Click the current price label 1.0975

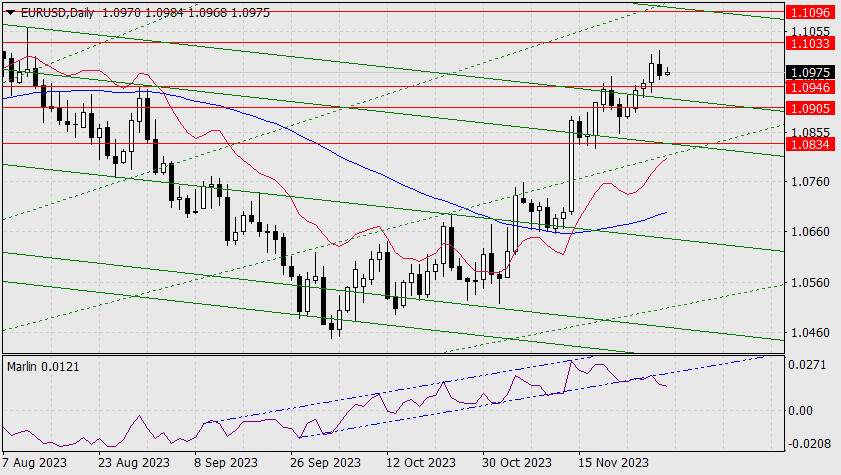pos(810,72)
